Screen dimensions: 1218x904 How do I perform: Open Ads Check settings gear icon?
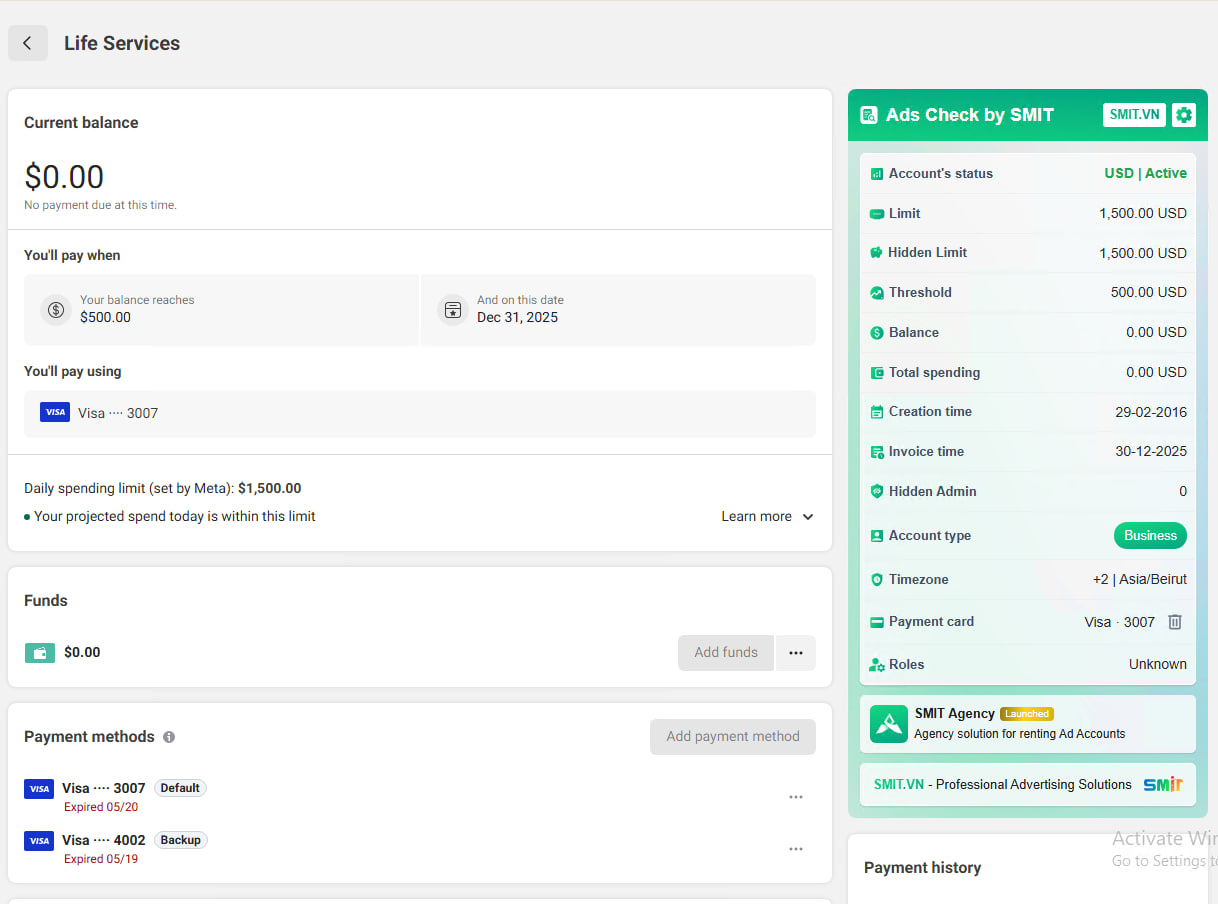click(1184, 115)
